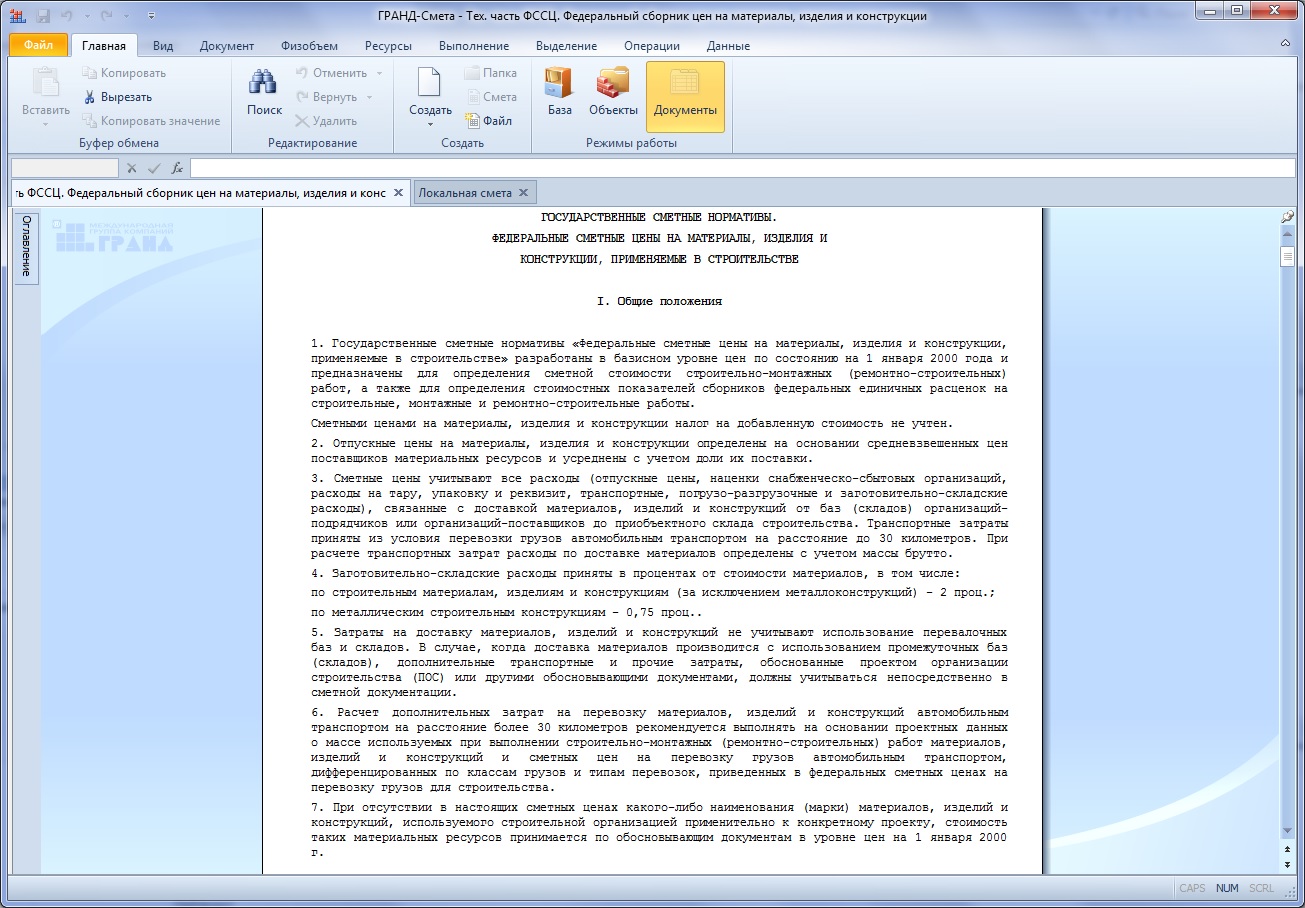Viewport: 1305px width, 908px height.
Task: Open the Файл menu
Action: tap(39, 45)
